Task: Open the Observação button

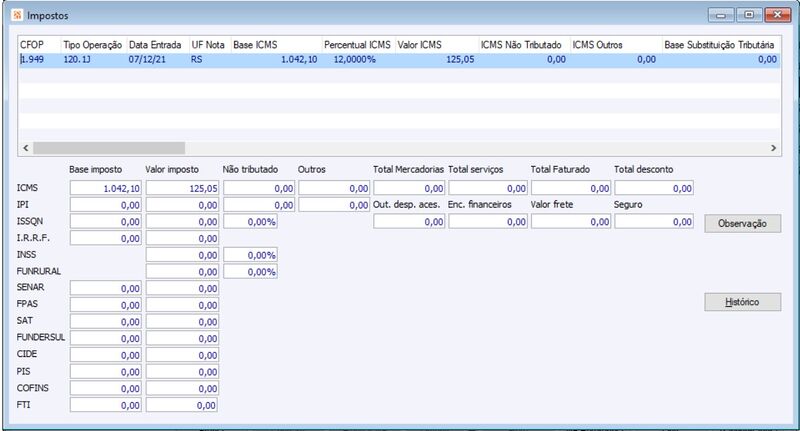Action: click(x=742, y=223)
